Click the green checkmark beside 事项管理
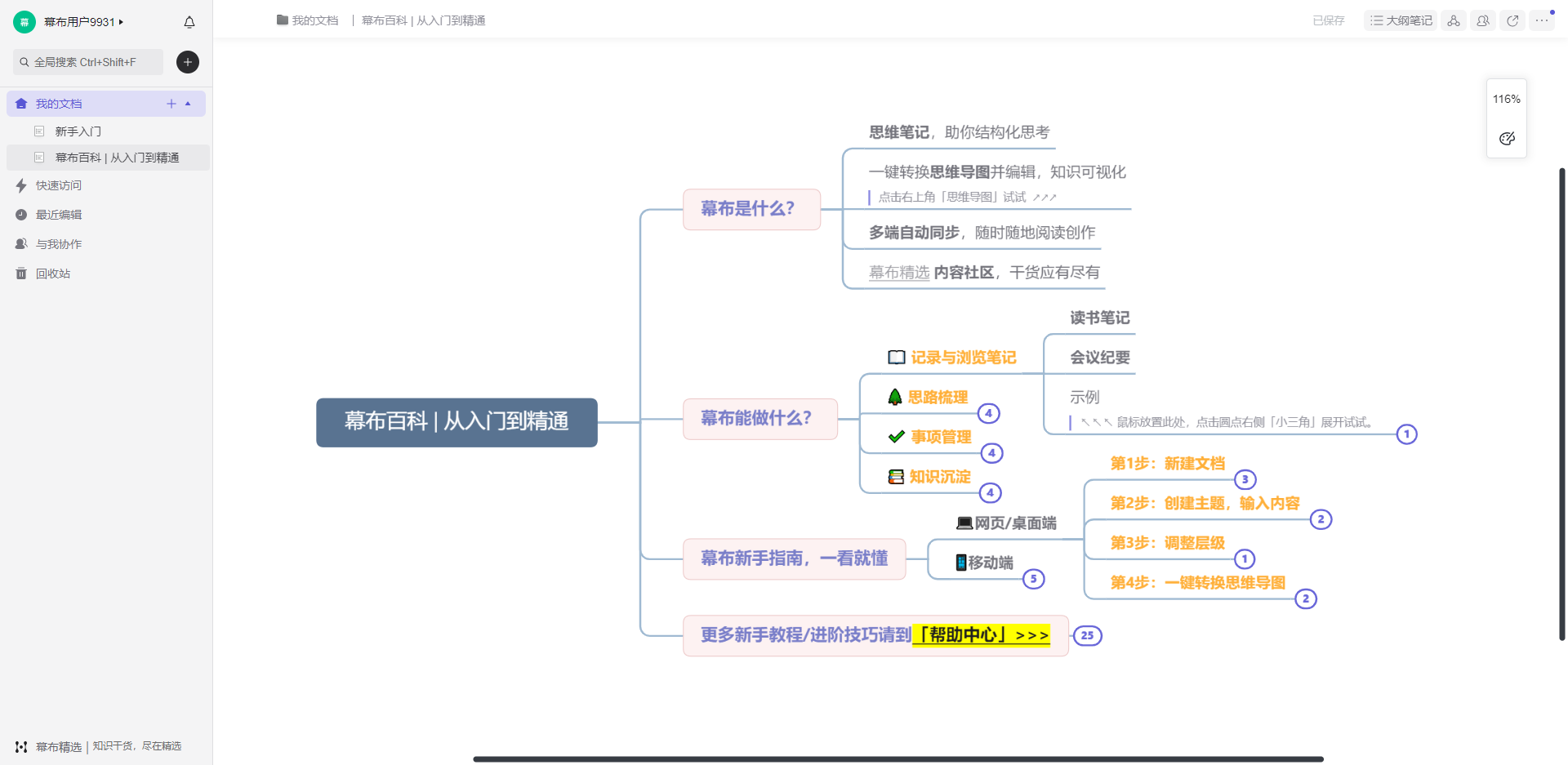The width and height of the screenshot is (1568, 765). [897, 437]
